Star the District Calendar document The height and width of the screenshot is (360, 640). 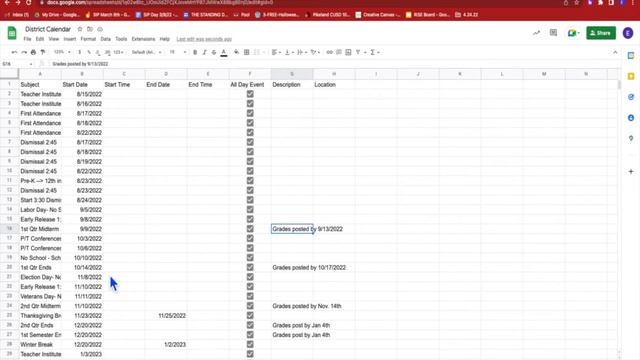(x=80, y=29)
